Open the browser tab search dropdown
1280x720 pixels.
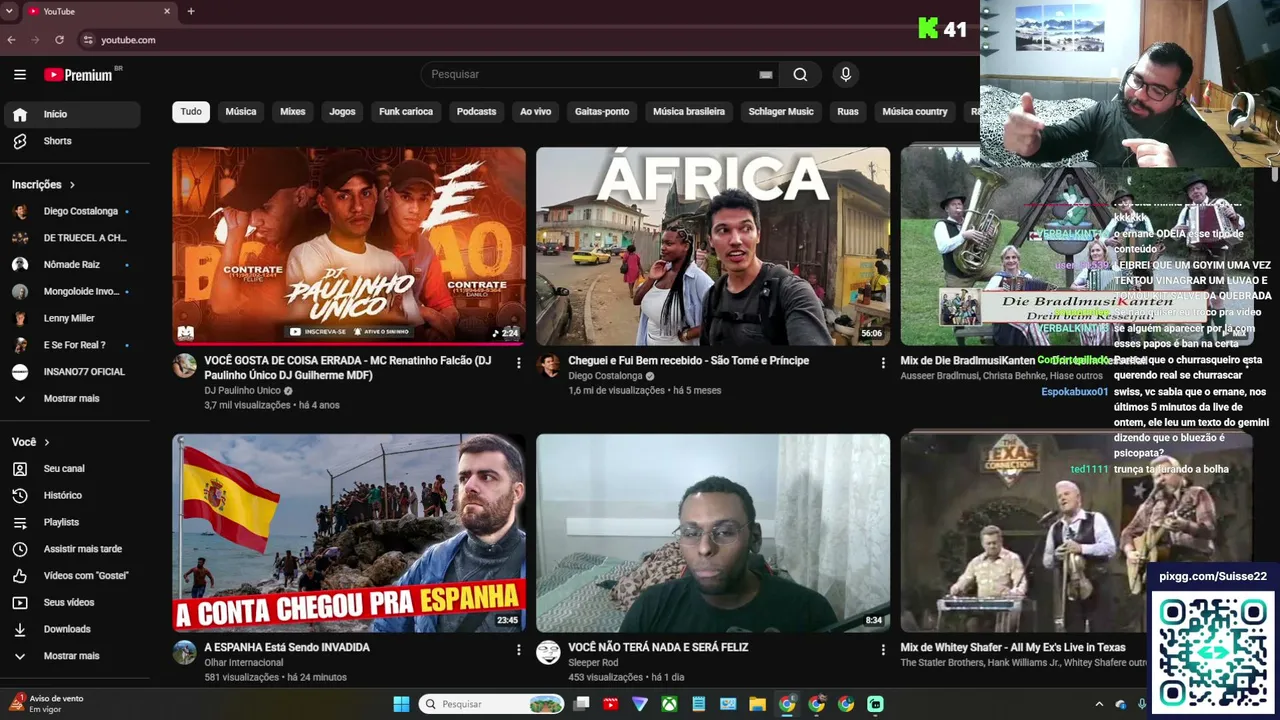tap(10, 11)
